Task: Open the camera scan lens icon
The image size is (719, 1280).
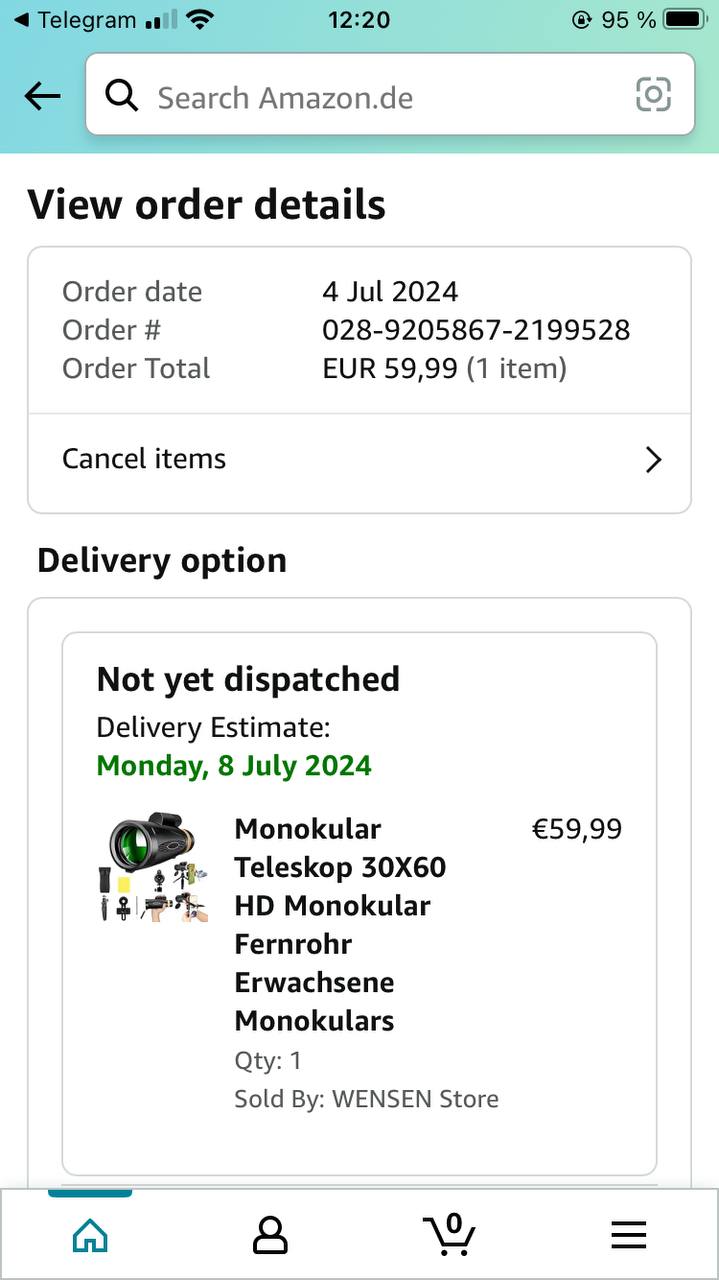Action: pyautogui.click(x=653, y=95)
